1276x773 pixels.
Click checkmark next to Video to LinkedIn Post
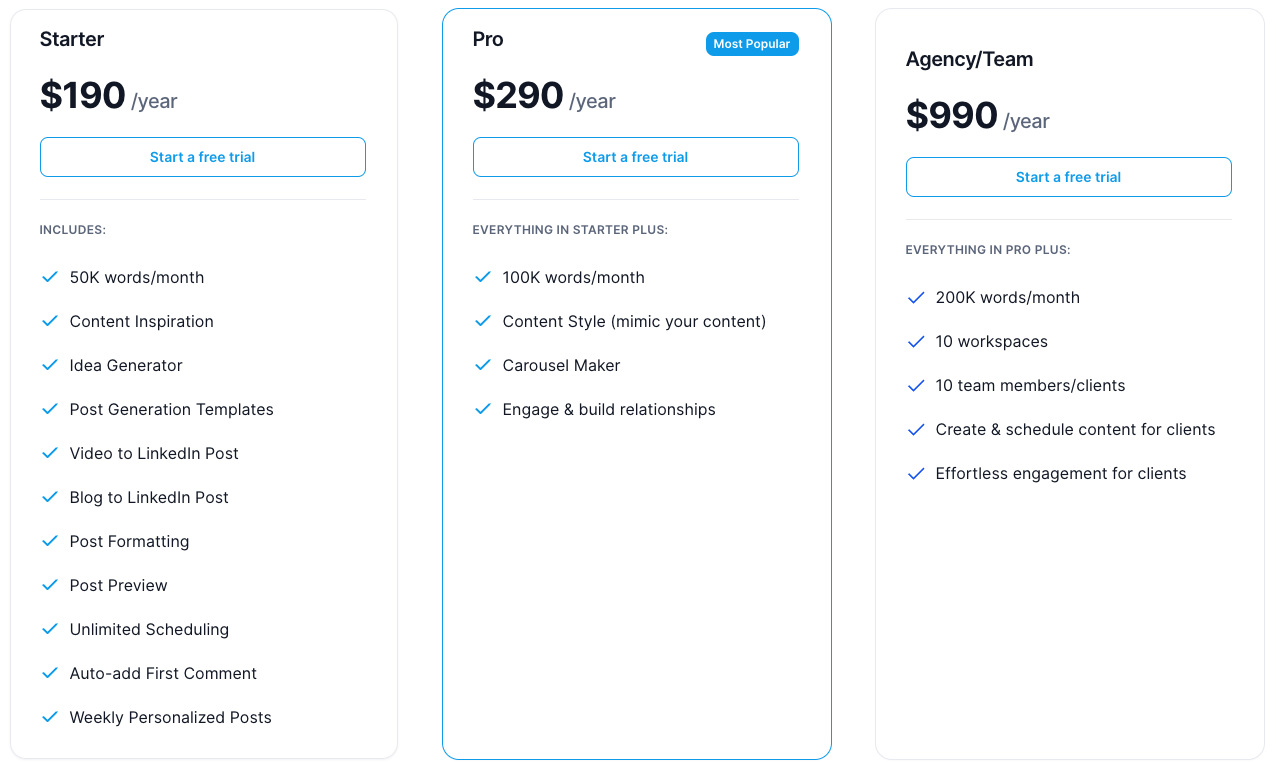(x=49, y=453)
